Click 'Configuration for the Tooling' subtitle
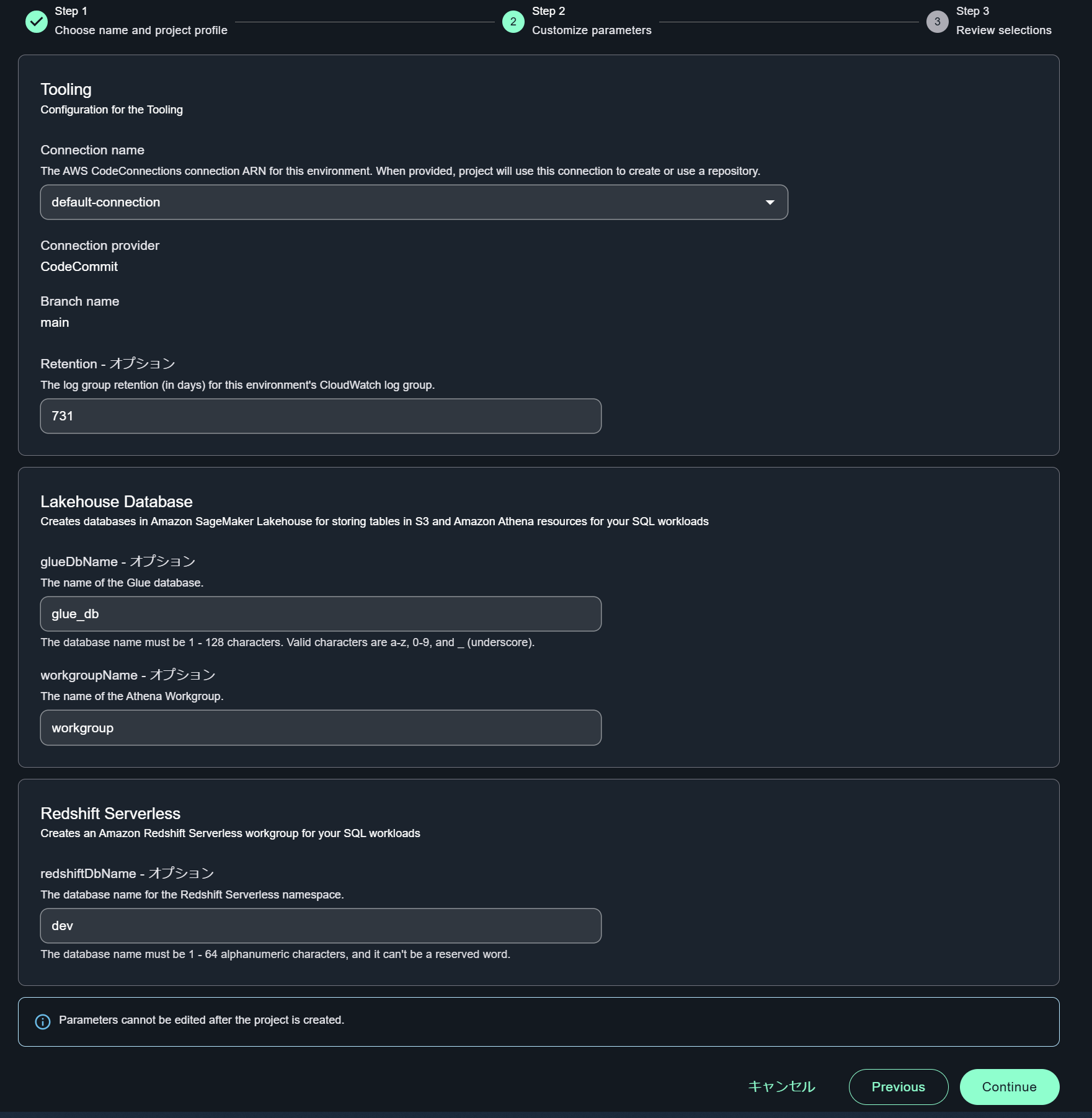Screen dimensions: 1092x1118 click(x=112, y=110)
